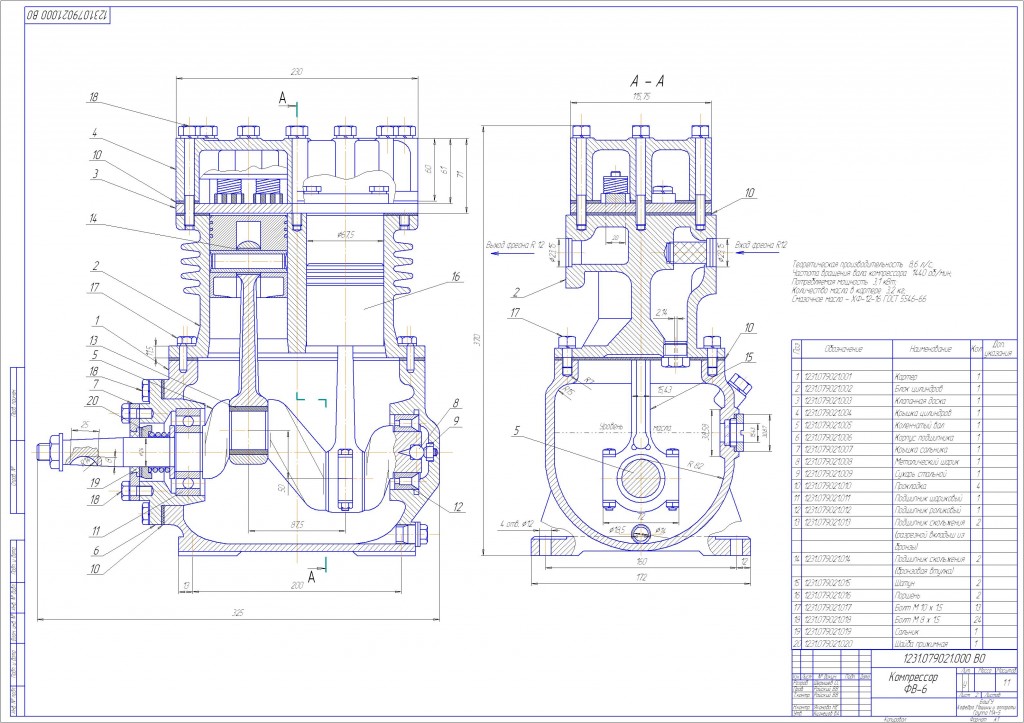The width and height of the screenshot is (1024, 723).
Task: Click the part name "Болт М 10 х 15"
Action: click(x=918, y=607)
